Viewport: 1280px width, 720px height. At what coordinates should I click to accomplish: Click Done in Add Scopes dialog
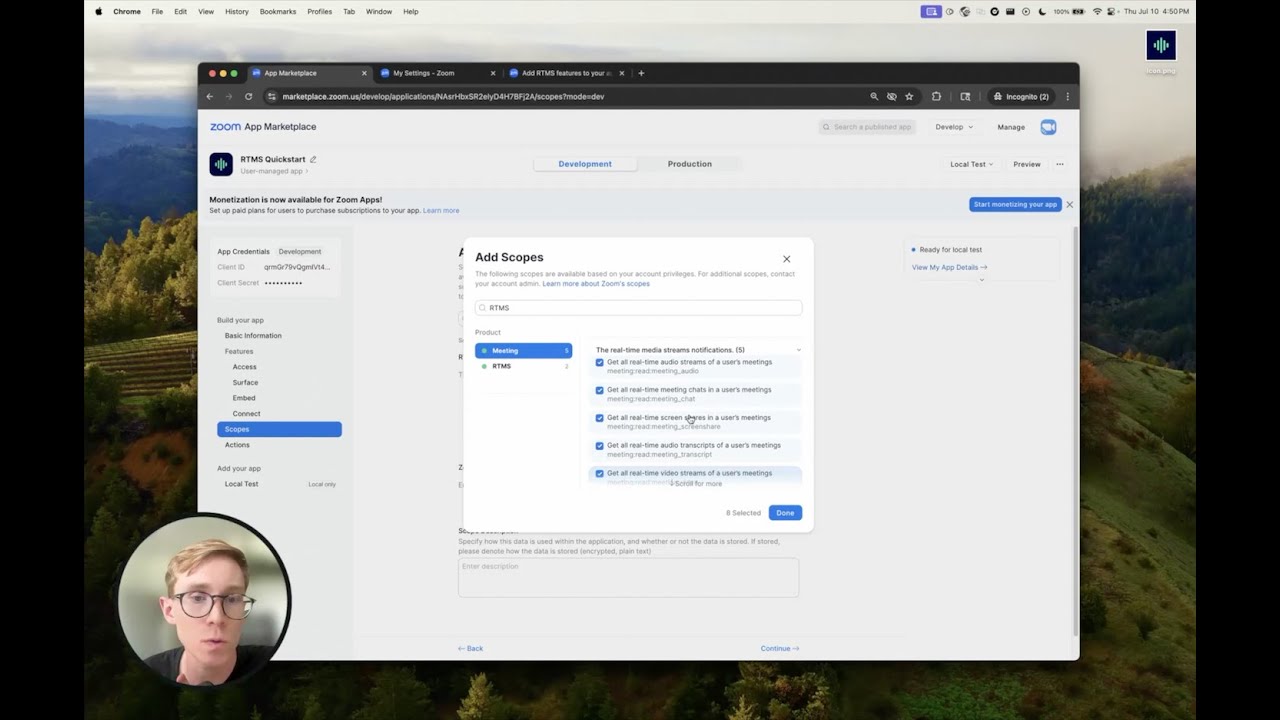(785, 513)
